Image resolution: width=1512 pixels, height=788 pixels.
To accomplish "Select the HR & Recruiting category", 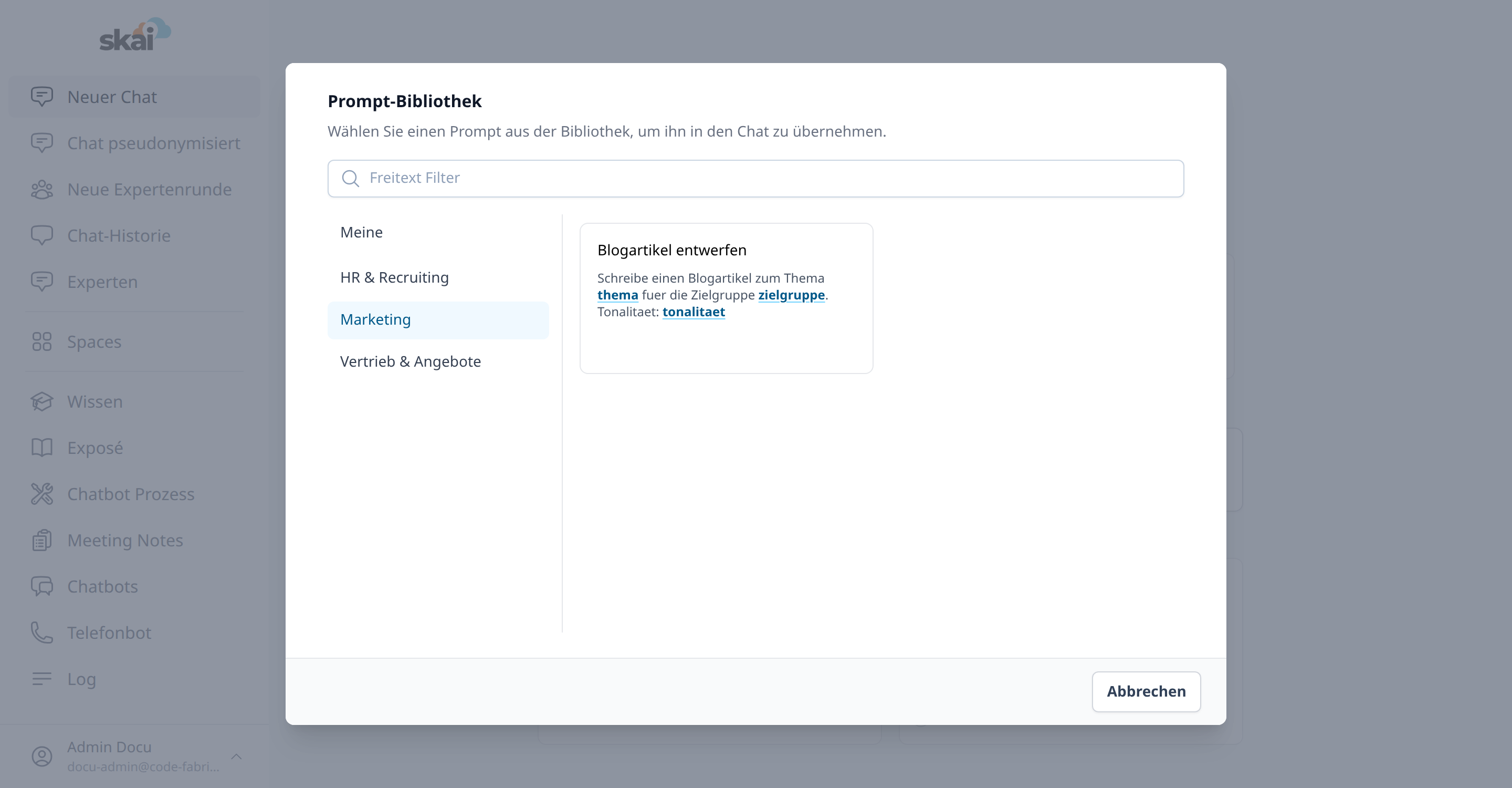I will 438,277.
